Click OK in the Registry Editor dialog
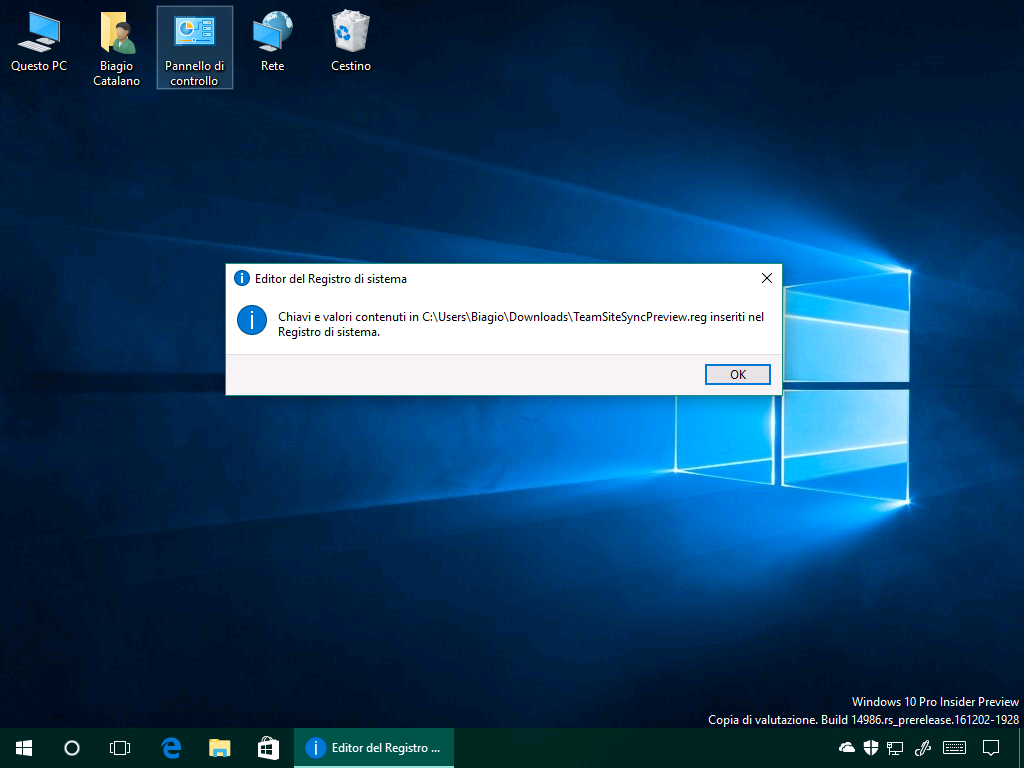Image resolution: width=1024 pixels, height=768 pixels. click(737, 374)
